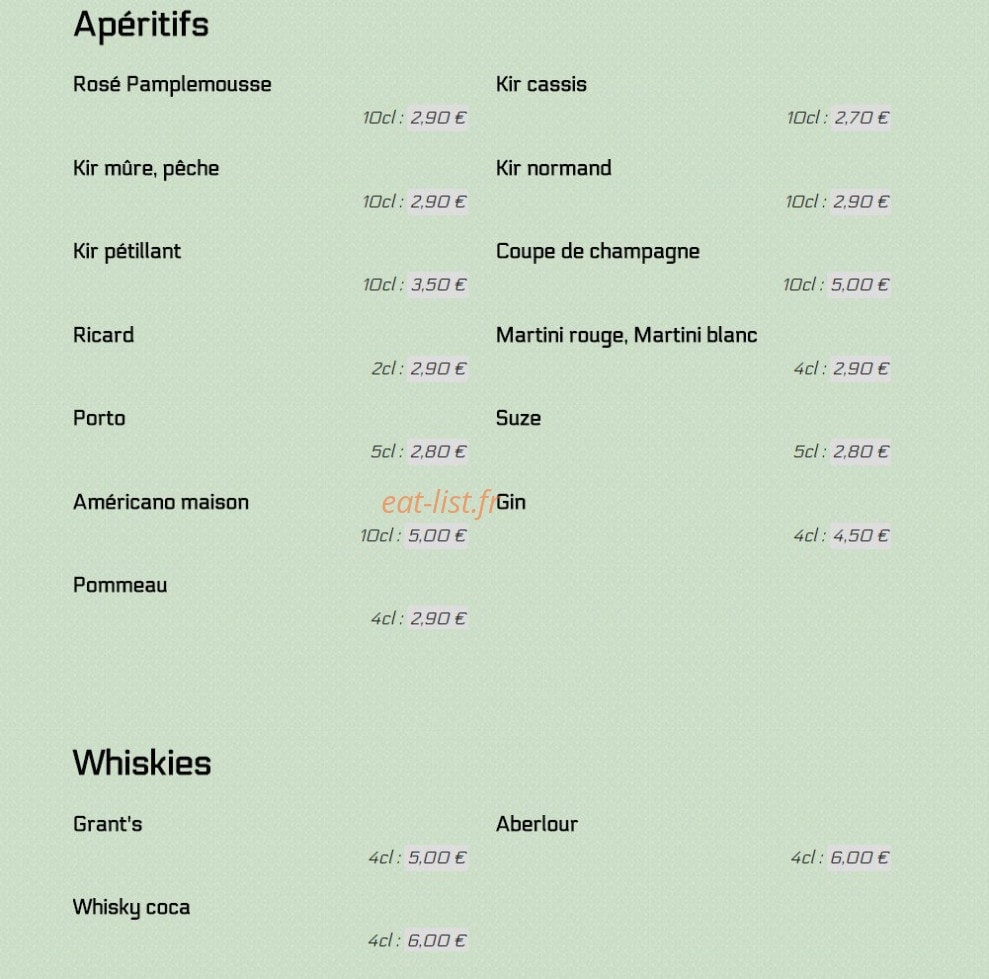Image resolution: width=989 pixels, height=979 pixels.
Task: Click Martini rouge, Martini blanc entry
Action: (x=626, y=336)
